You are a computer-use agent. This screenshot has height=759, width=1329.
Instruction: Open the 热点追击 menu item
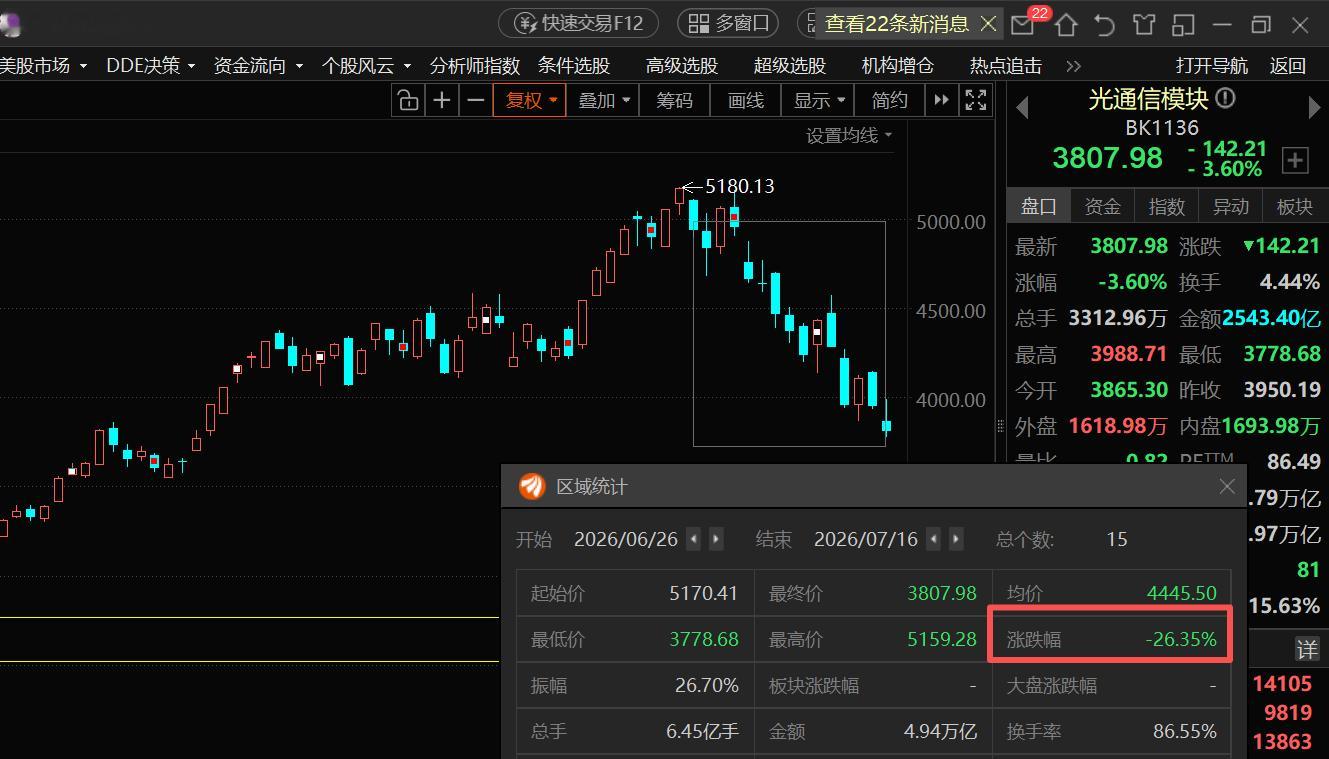pos(1006,66)
